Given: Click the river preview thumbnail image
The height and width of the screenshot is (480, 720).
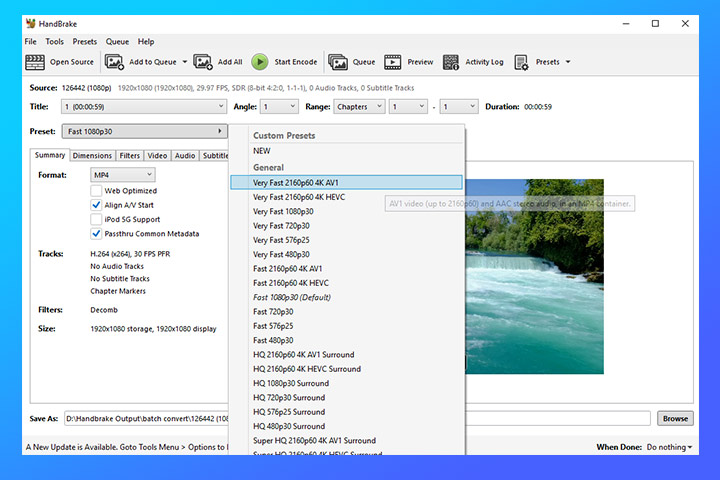Looking at the screenshot, I should tap(534, 277).
